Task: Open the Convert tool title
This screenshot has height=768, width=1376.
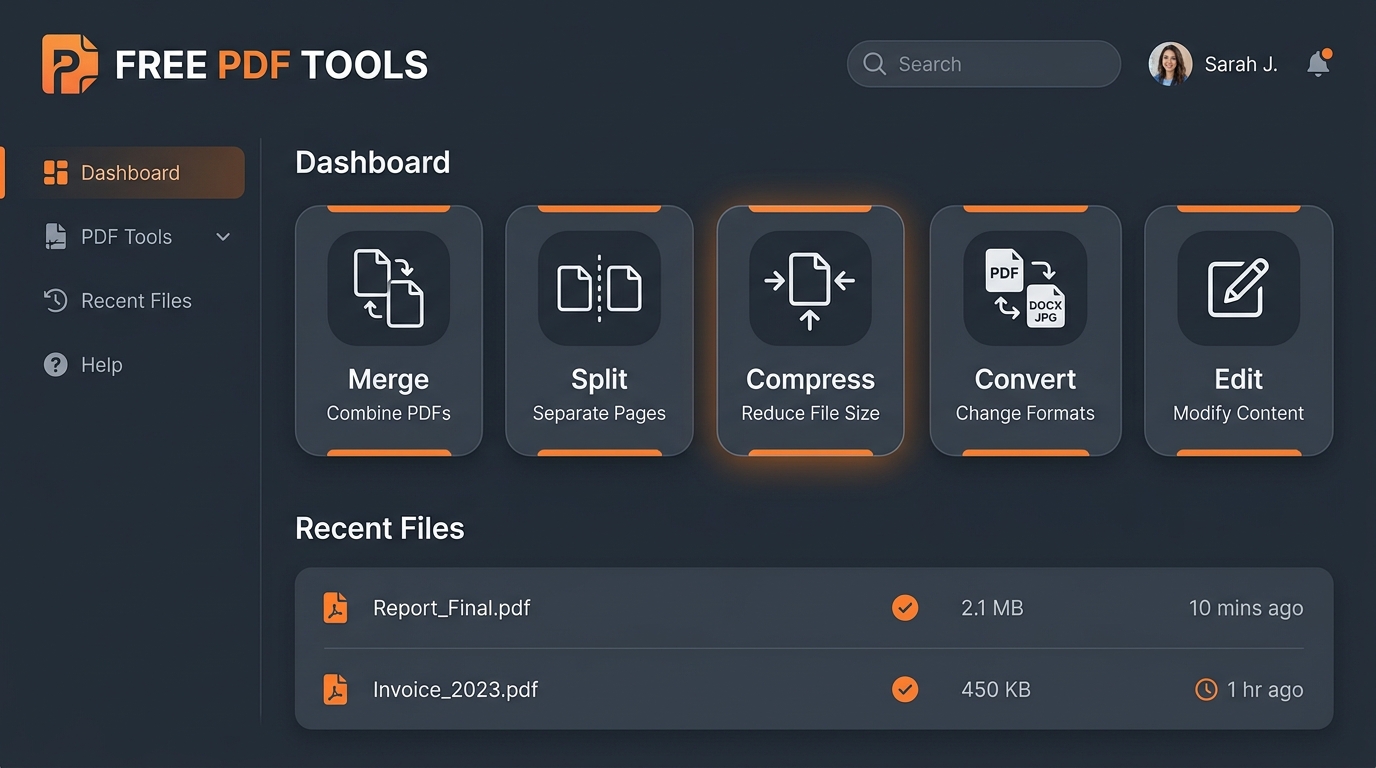Action: coord(1025,380)
